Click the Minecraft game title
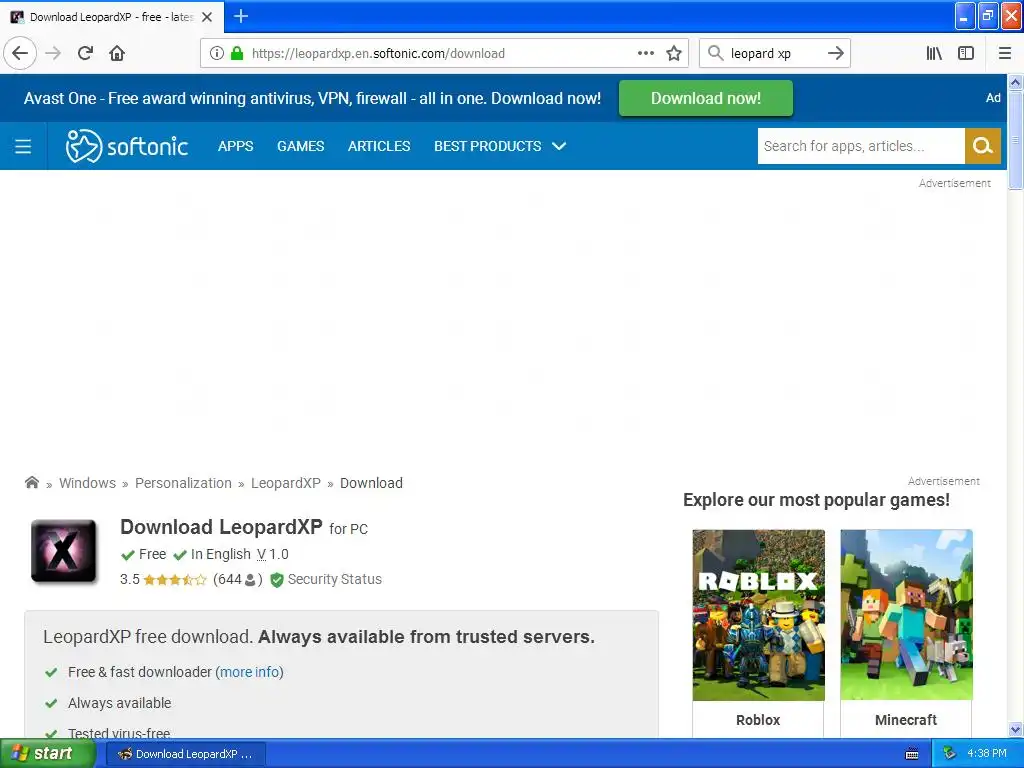Viewport: 1024px width, 768px height. point(906,720)
